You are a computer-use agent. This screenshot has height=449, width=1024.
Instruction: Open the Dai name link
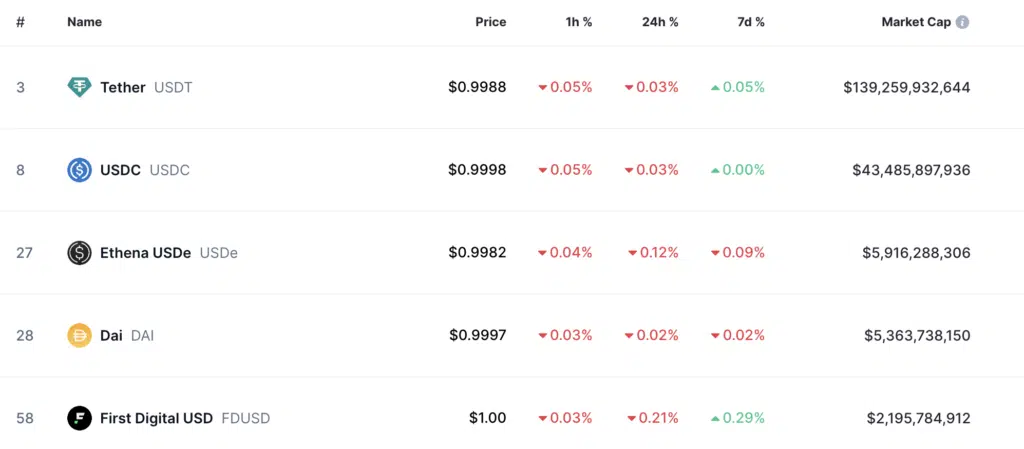(x=111, y=335)
